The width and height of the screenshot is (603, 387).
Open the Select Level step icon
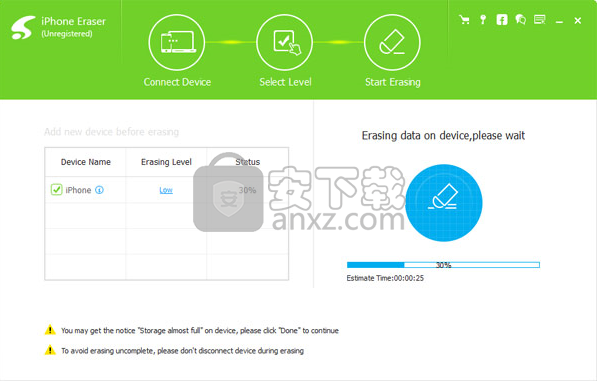(x=285, y=43)
